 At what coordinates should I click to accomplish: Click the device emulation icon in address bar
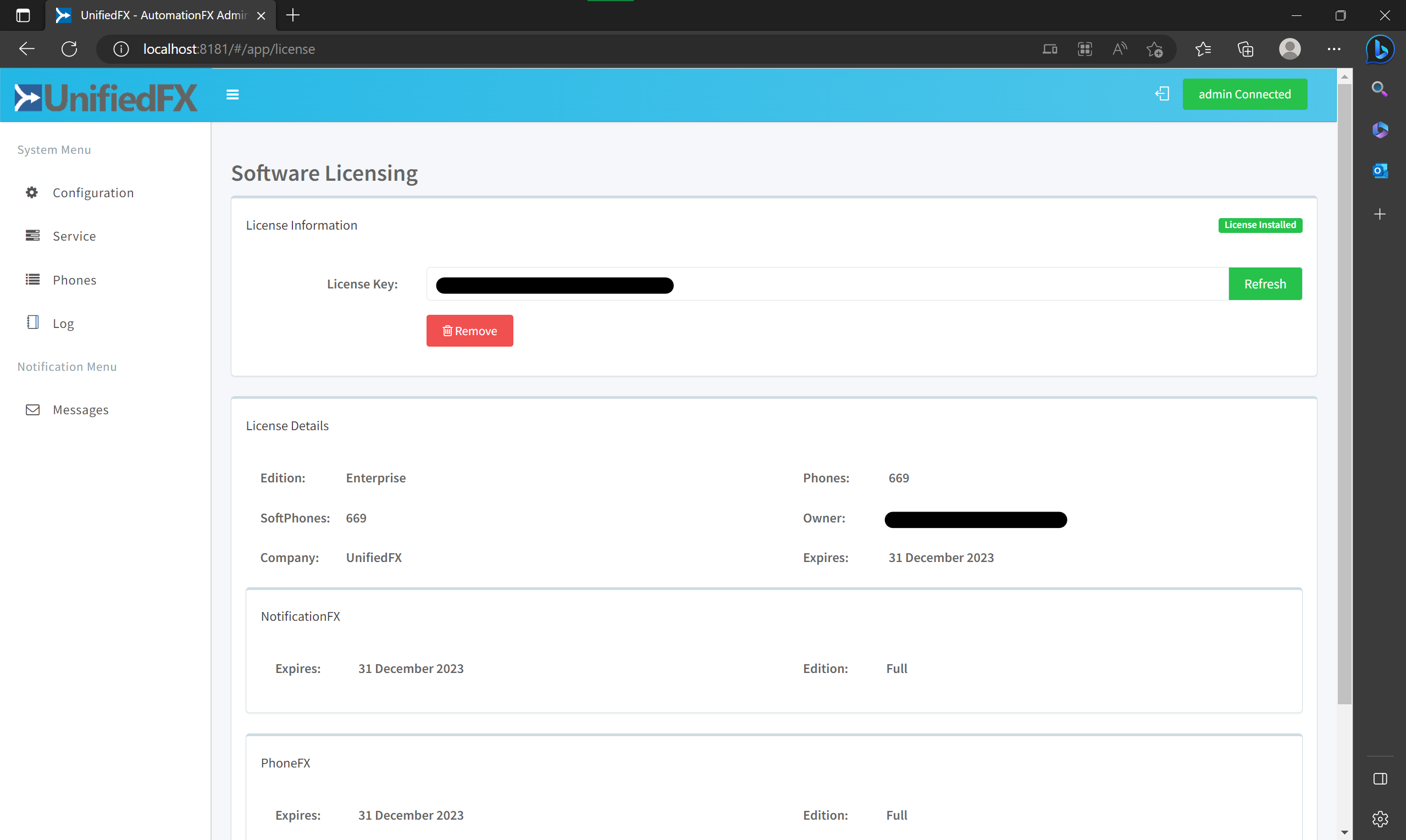1049,49
